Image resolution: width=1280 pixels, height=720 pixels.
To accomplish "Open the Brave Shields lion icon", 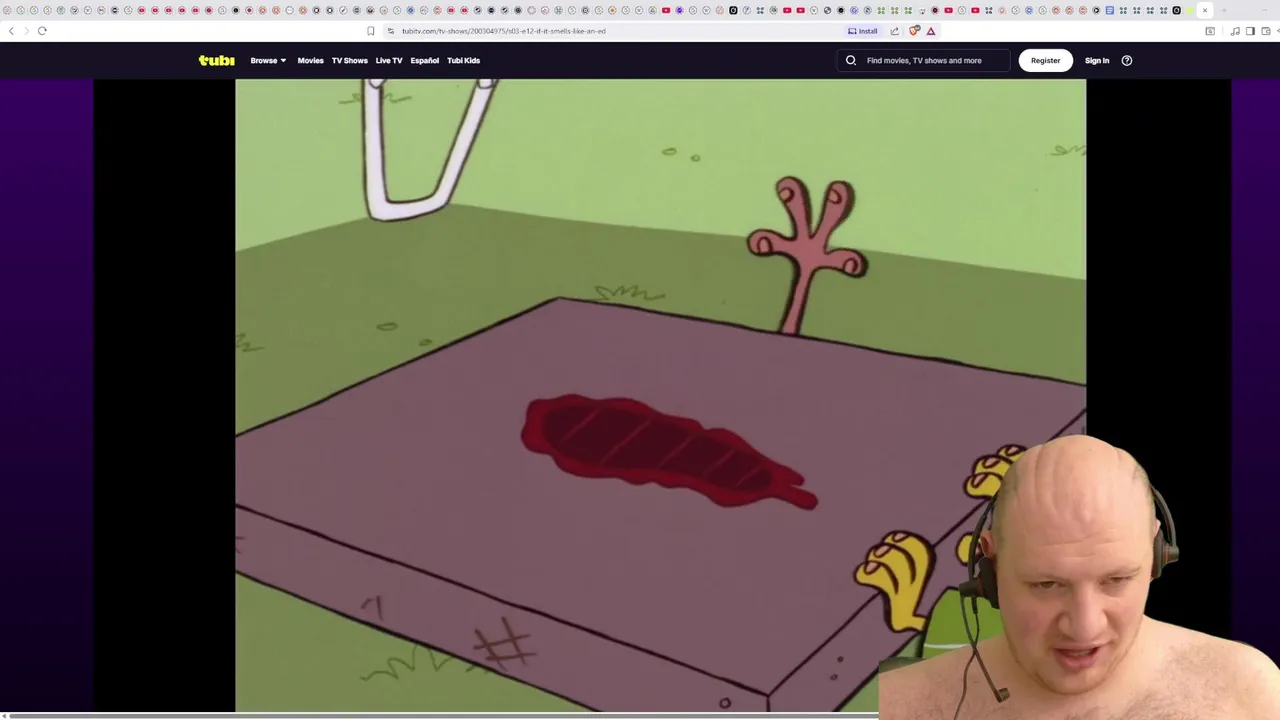I will pos(914,31).
